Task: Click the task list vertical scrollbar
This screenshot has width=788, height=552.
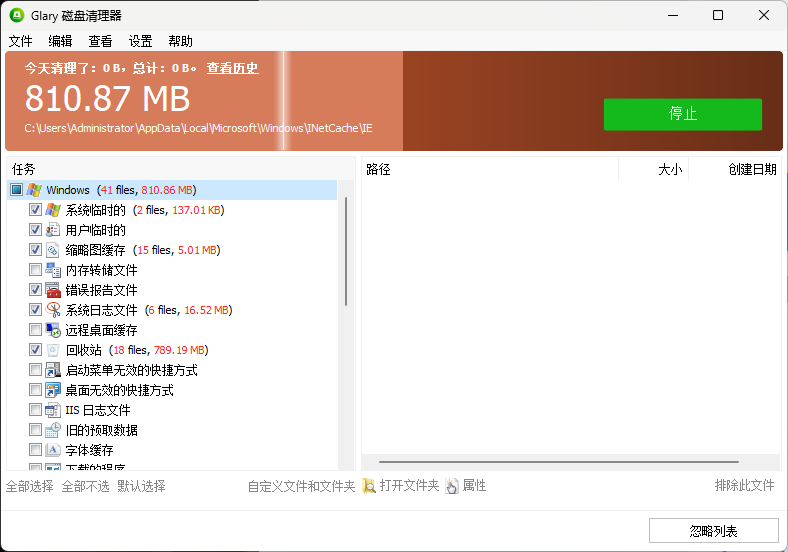Action: pyautogui.click(x=346, y=251)
